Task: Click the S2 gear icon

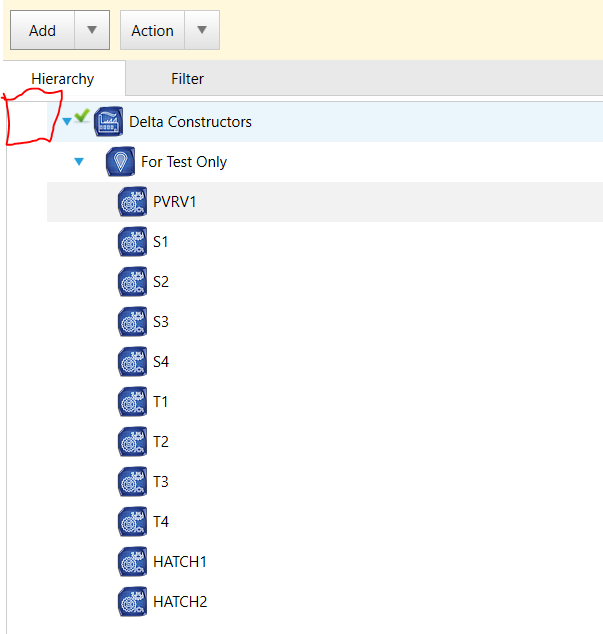Action: click(133, 281)
